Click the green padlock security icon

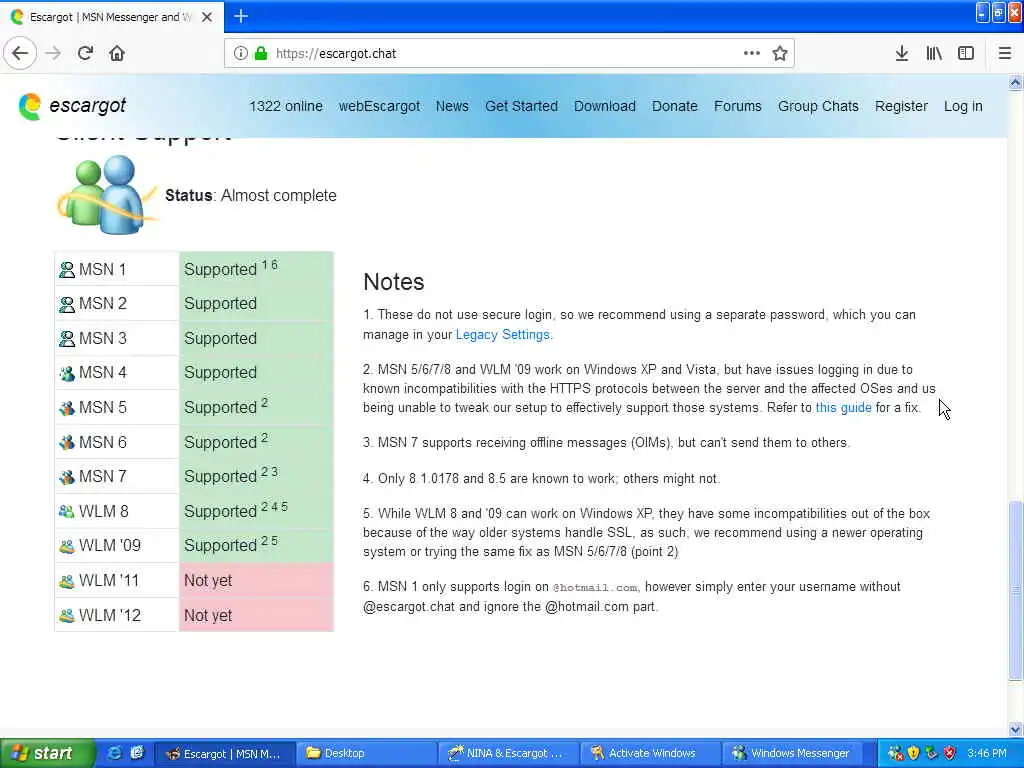pos(261,54)
